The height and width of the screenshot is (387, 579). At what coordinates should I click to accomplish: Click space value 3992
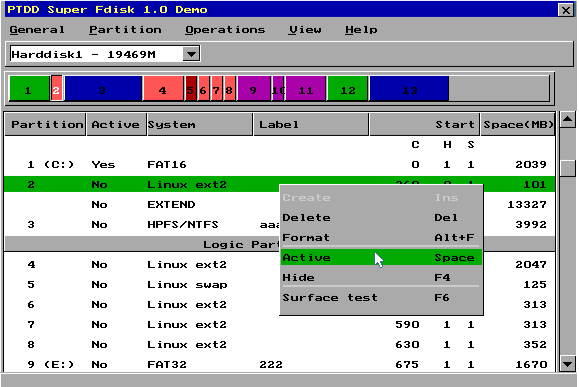click(531, 224)
